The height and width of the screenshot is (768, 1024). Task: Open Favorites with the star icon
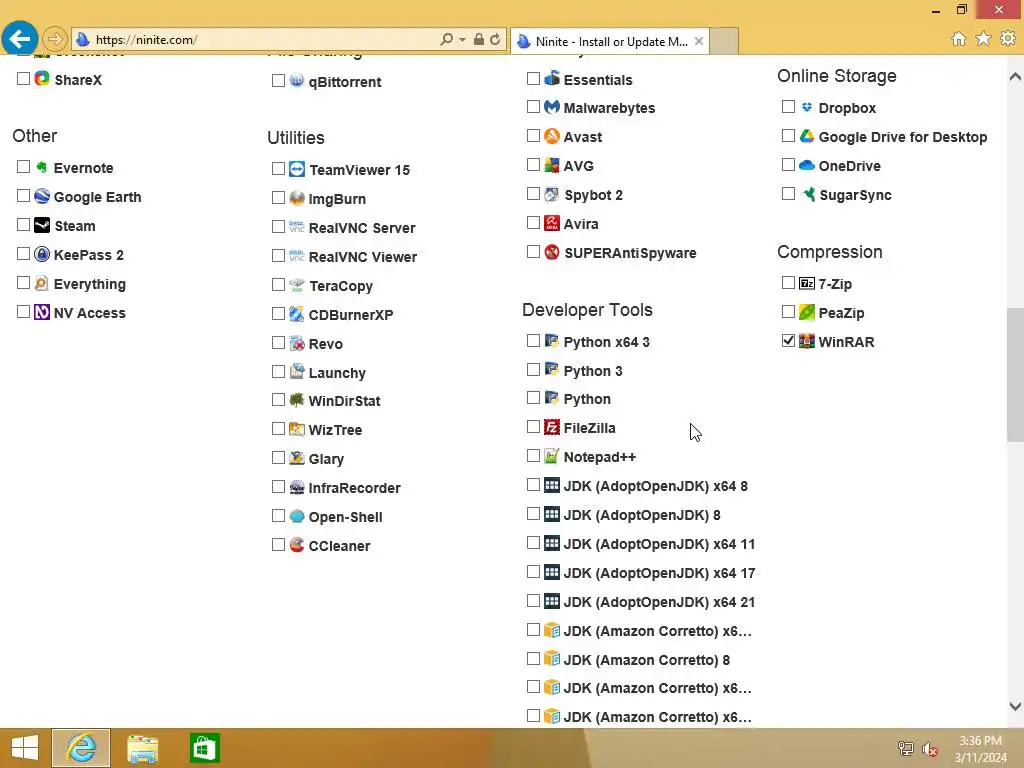click(x=984, y=39)
